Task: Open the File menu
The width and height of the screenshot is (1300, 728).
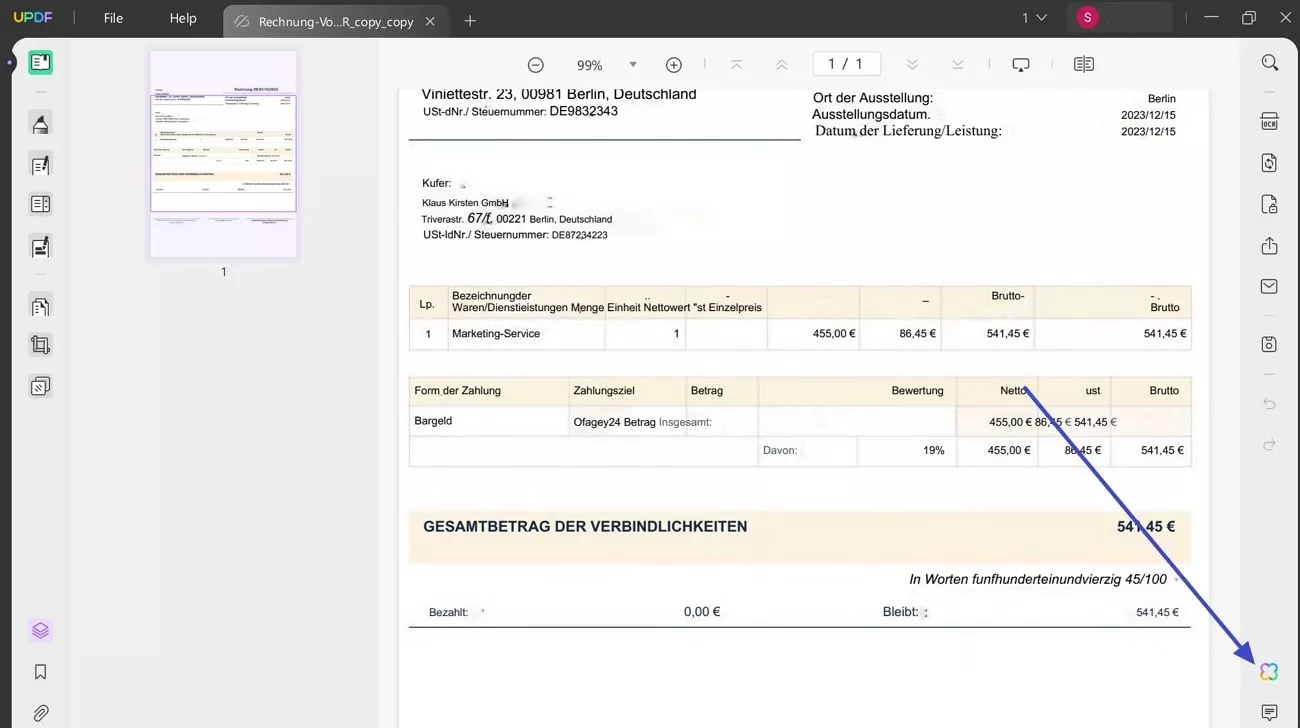Action: pyautogui.click(x=113, y=17)
